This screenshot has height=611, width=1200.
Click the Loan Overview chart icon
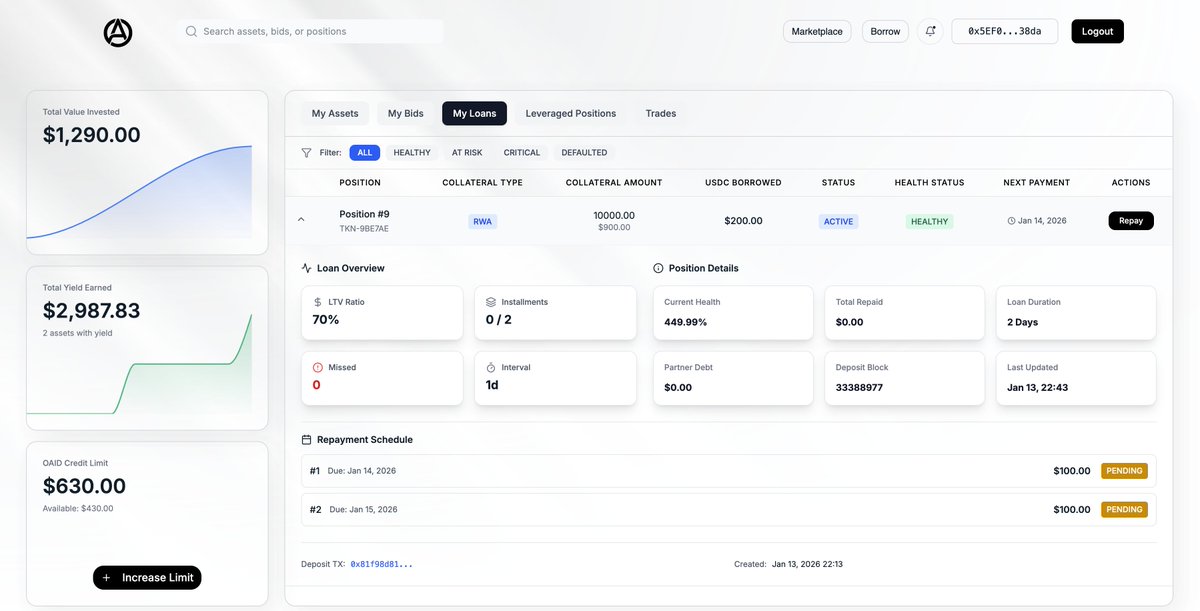(305, 267)
